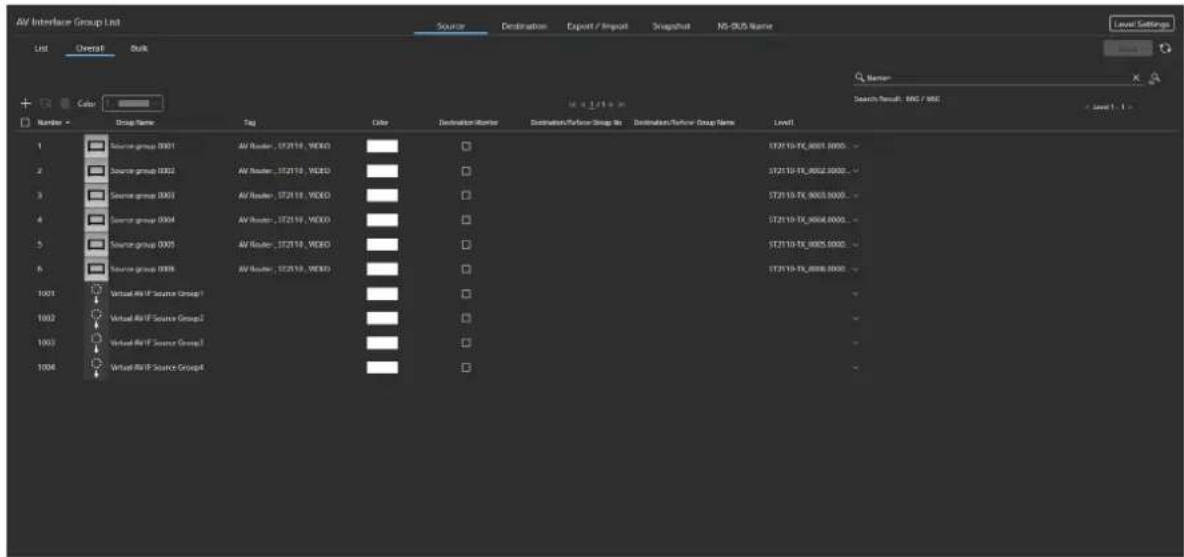
Task: Click the monitor icon of Source group 0004
Action: pos(96,220)
